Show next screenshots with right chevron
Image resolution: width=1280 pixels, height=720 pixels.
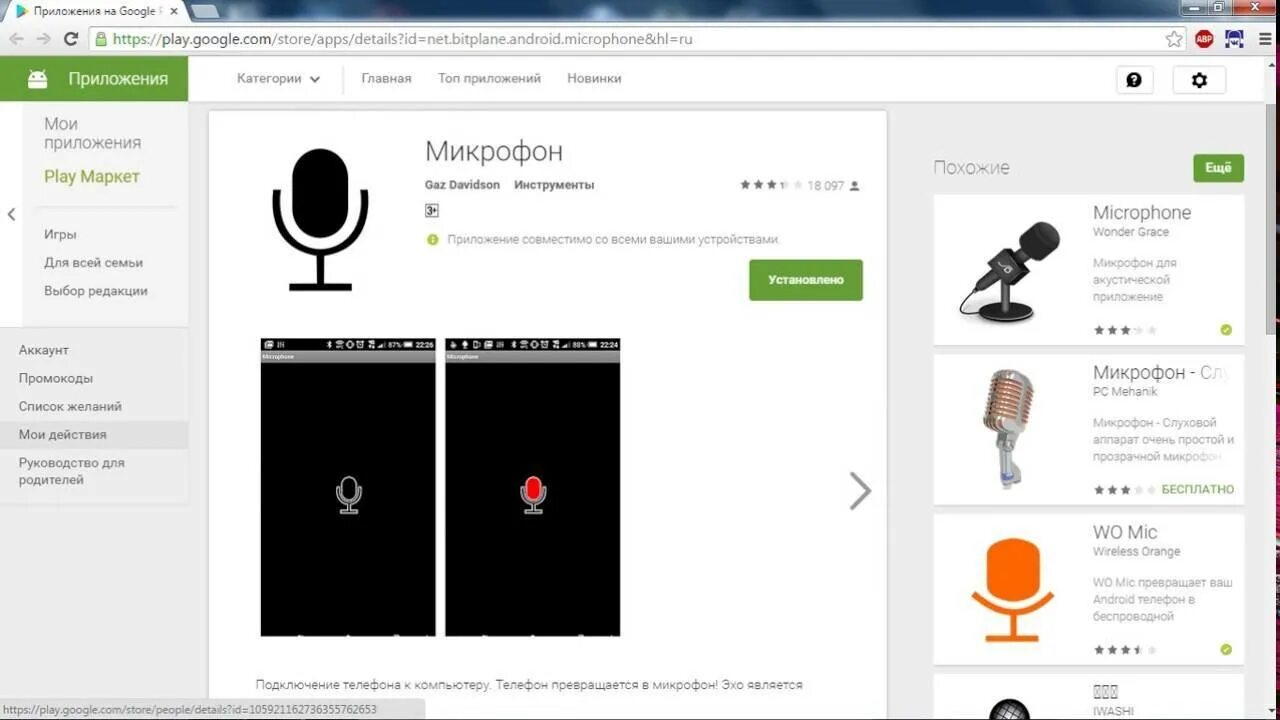(x=860, y=491)
